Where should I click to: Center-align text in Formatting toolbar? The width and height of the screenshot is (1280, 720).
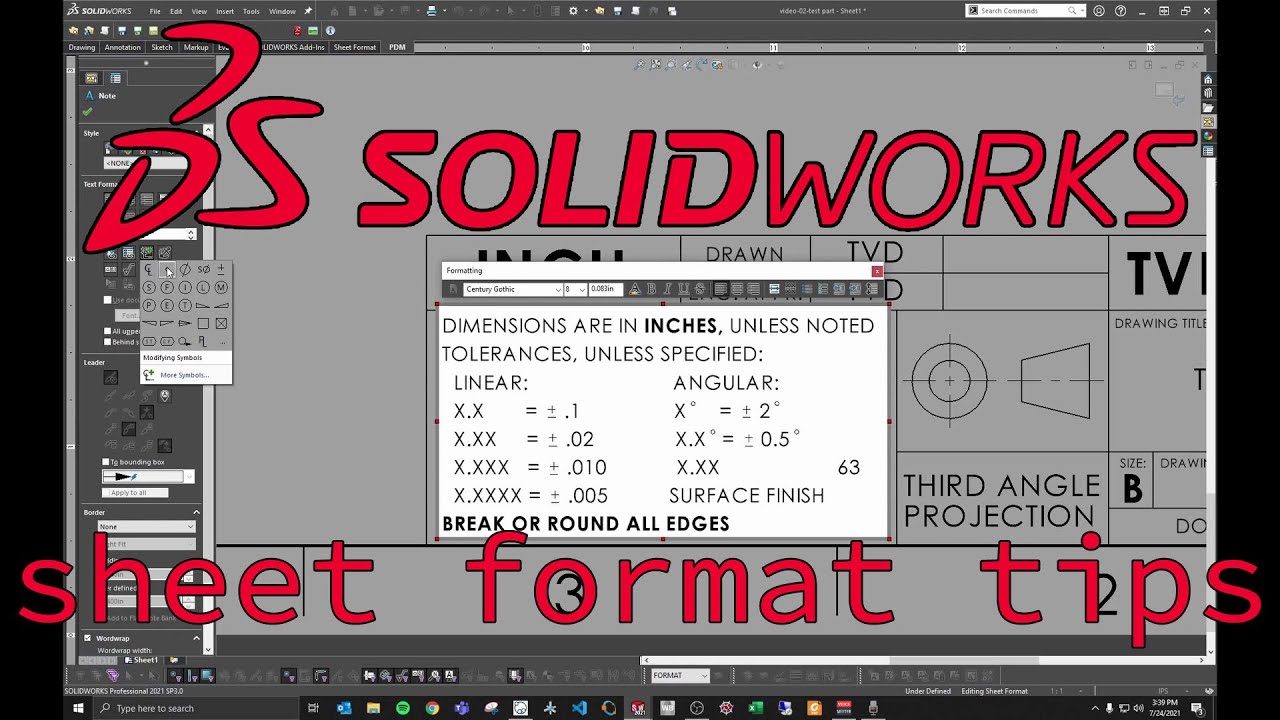[737, 289]
